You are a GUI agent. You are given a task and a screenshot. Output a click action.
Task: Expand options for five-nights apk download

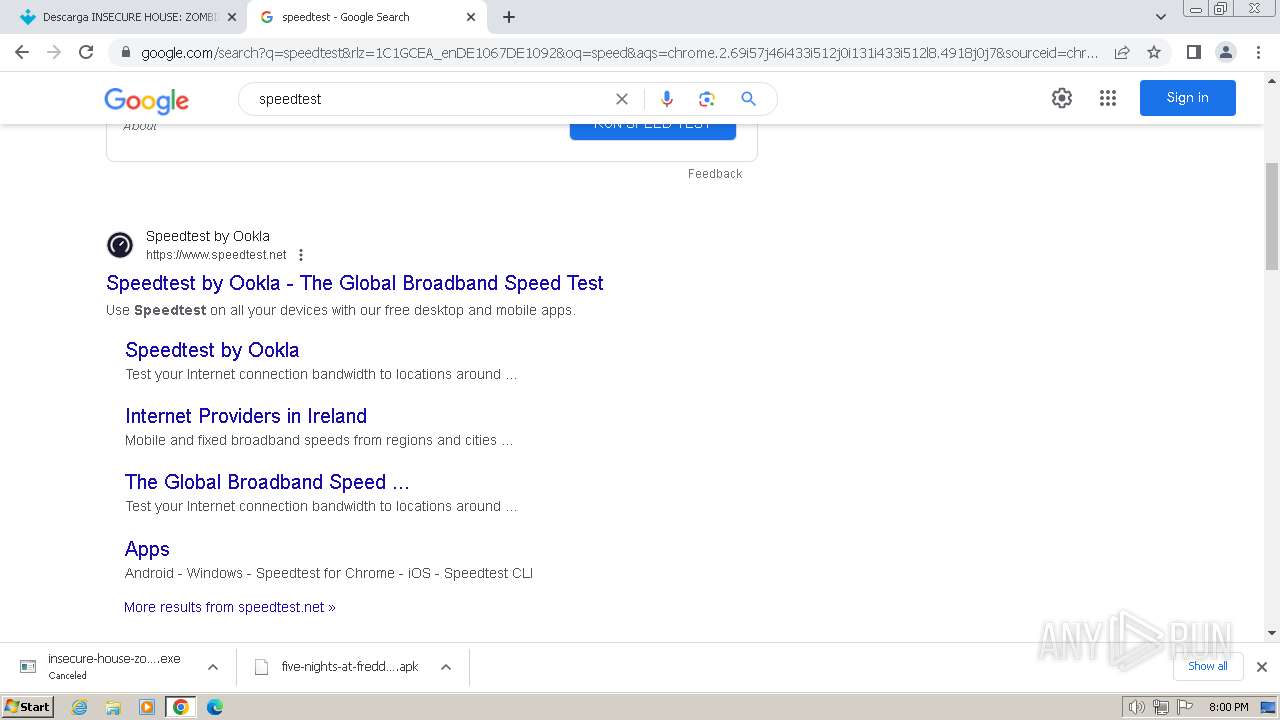coord(446,667)
